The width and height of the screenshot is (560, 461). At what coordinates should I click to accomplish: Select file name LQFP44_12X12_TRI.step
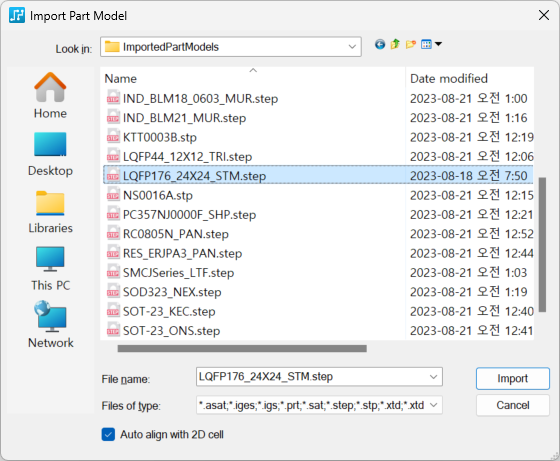pyautogui.click(x=188, y=156)
